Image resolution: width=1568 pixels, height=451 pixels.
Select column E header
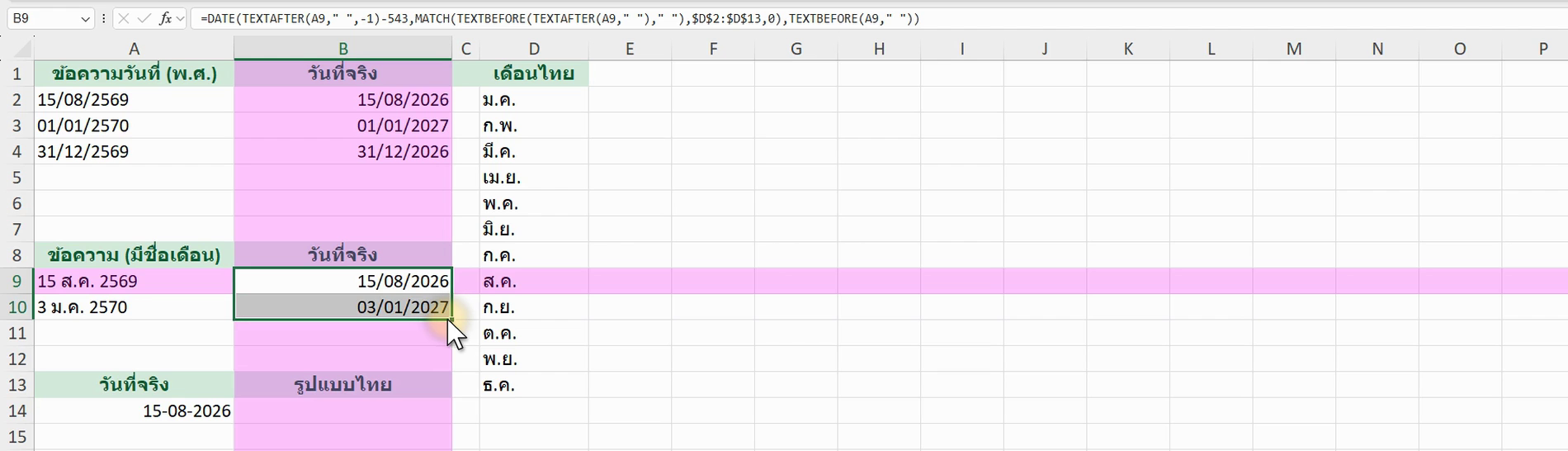coord(630,49)
